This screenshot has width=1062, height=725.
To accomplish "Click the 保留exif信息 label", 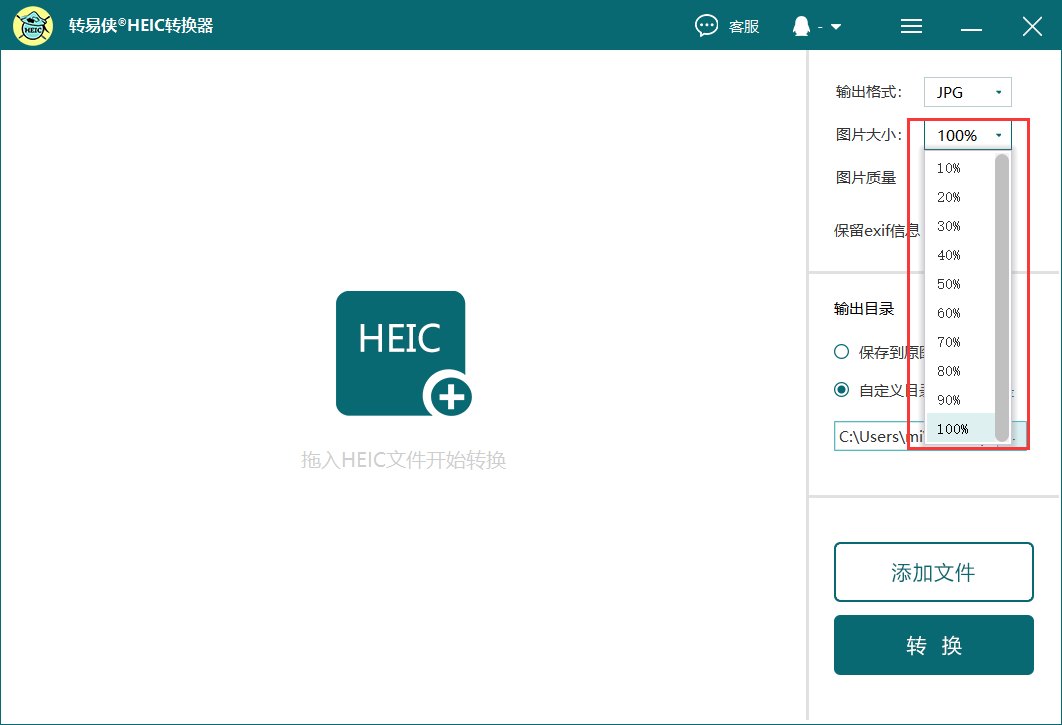I will click(877, 230).
